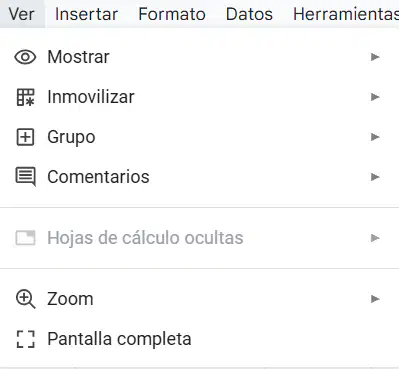Image resolution: width=399 pixels, height=369 pixels.
Task: Click the freeze grid icon beside Inmovilizar
Action: click(25, 97)
